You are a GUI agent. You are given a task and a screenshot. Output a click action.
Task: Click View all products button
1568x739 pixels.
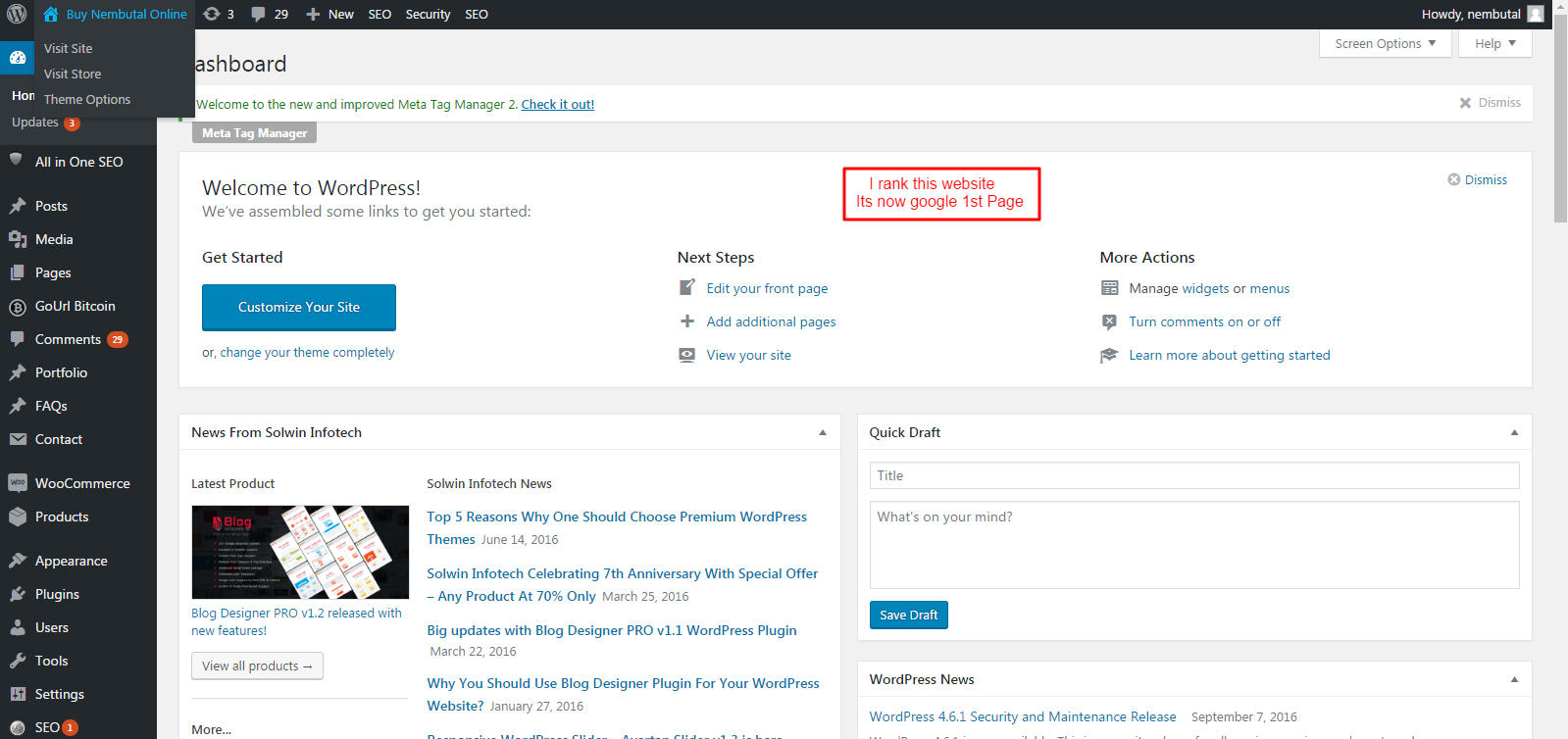pos(257,665)
